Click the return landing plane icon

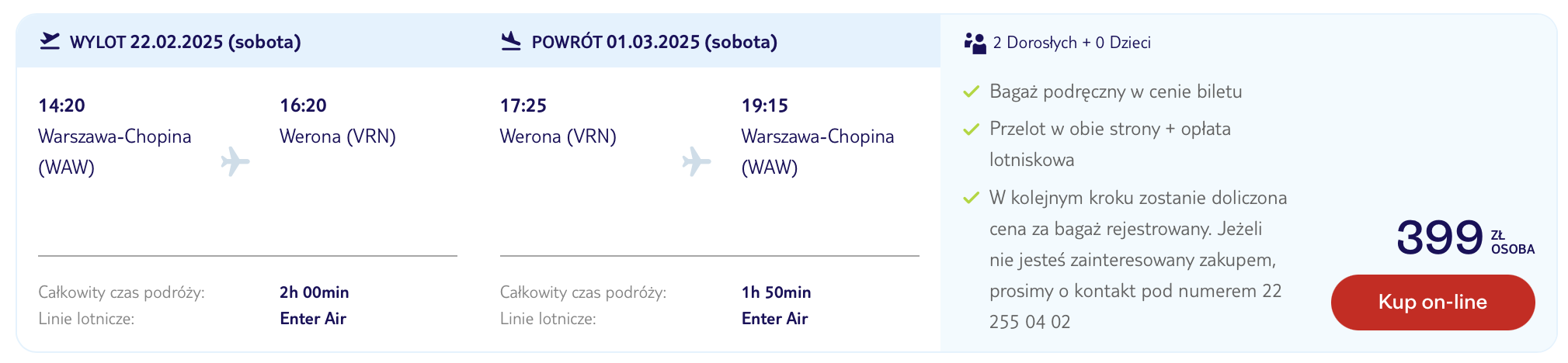coord(511,41)
